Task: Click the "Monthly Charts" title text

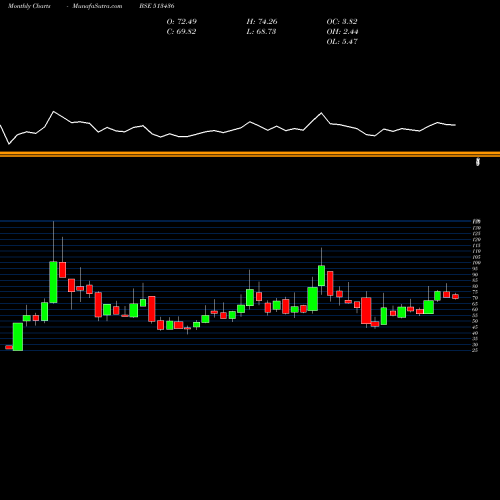Action: pyautogui.click(x=29, y=6)
